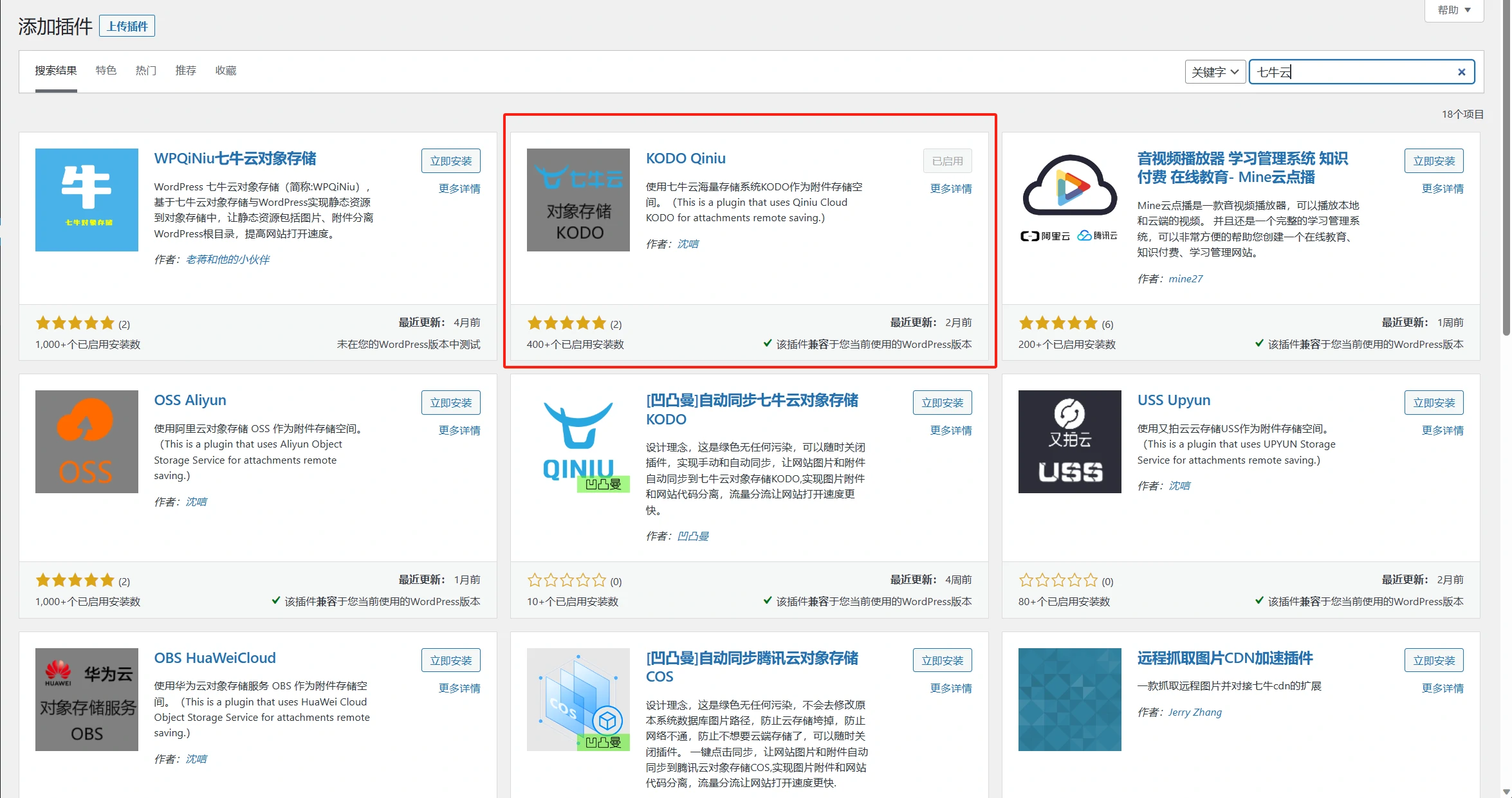The width and height of the screenshot is (1512, 798).
Task: Clear the search field with the X icon
Action: 1462,72
